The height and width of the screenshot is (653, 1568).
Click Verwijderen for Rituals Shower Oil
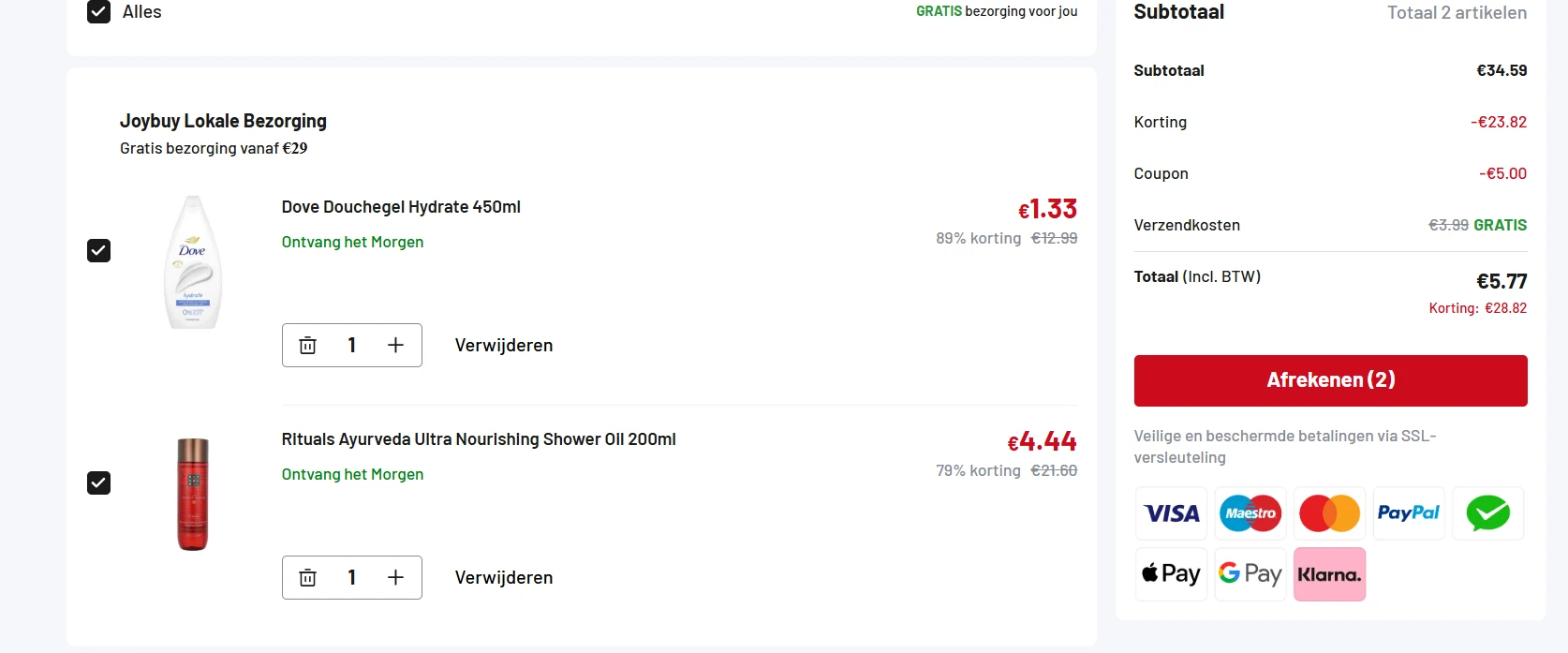(504, 578)
